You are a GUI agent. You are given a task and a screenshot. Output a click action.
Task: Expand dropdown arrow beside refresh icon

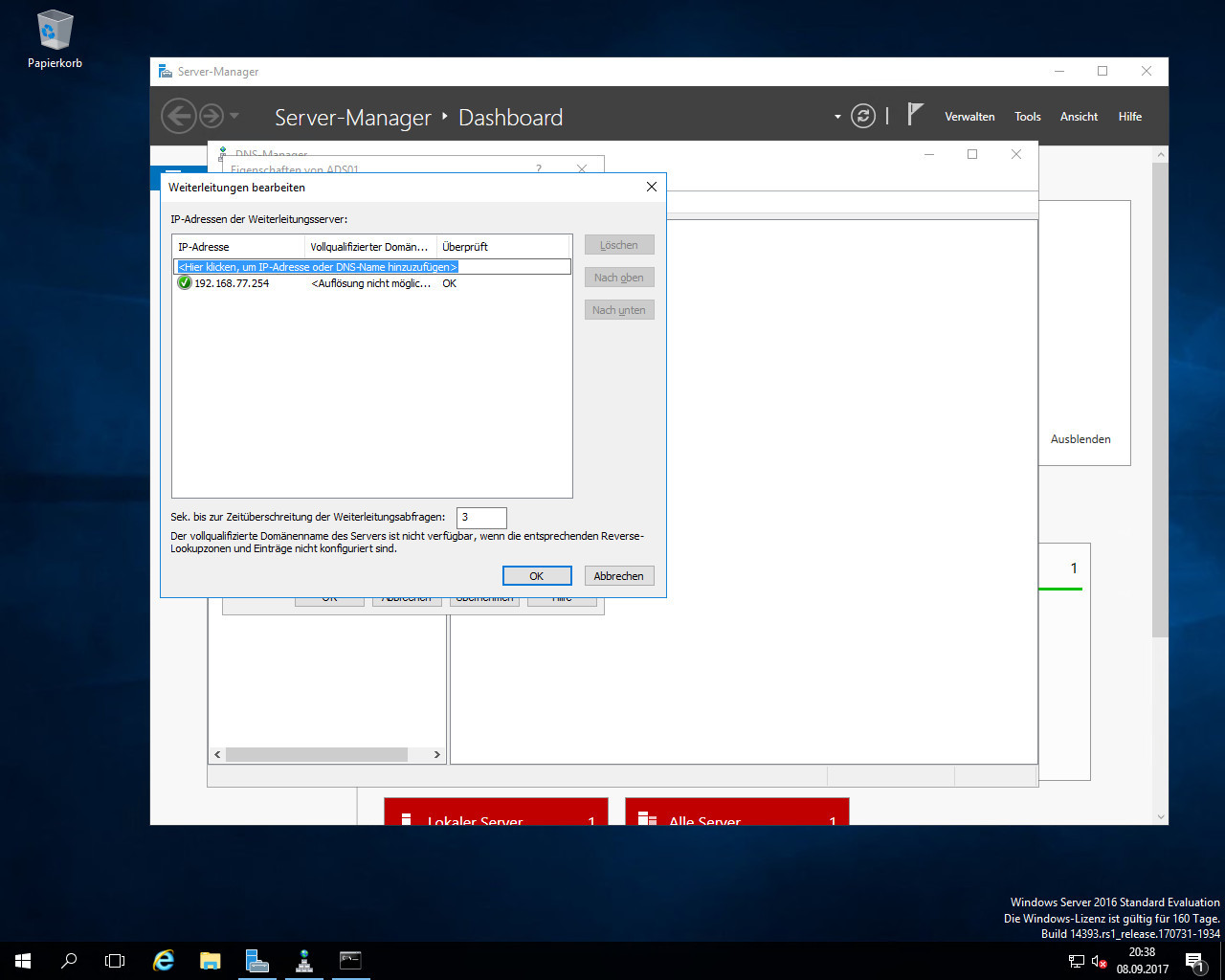tap(837, 117)
